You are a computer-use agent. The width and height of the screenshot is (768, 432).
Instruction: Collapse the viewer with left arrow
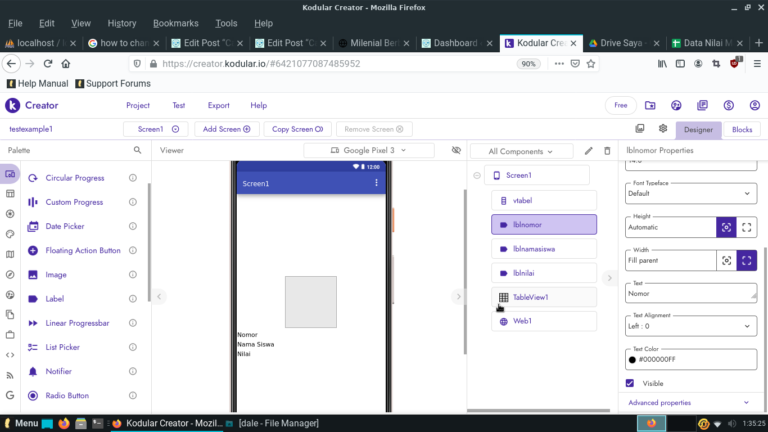pos(159,296)
